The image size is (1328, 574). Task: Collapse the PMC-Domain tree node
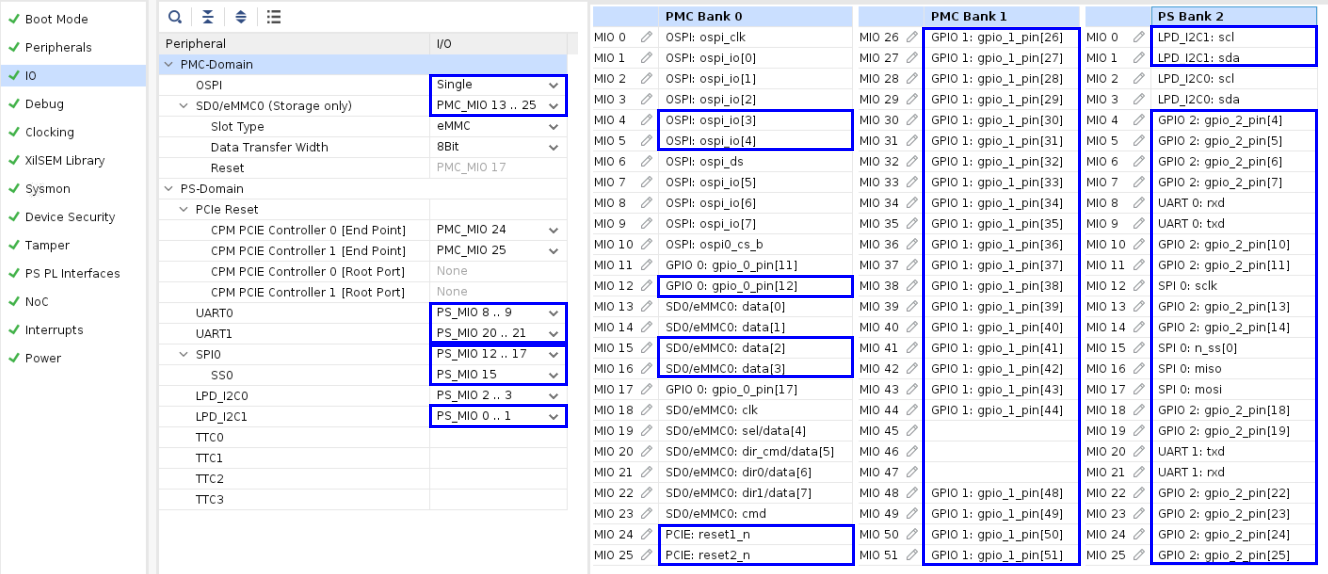[168, 65]
